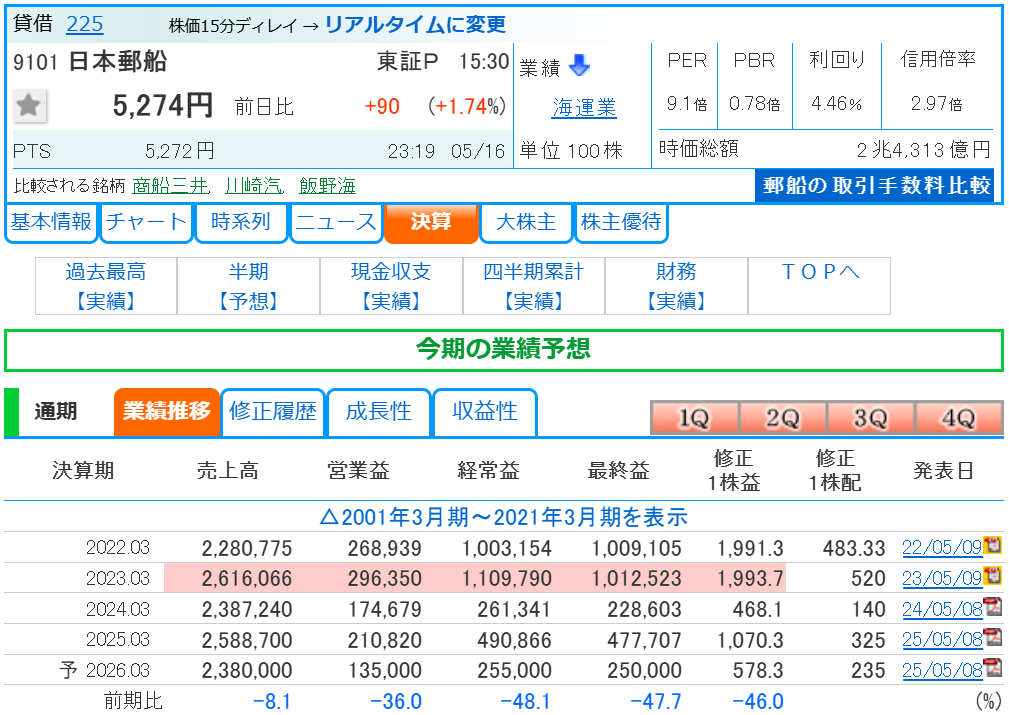1009x715 pixels.
Task: Switch to the 成長性 tab
Action: click(x=378, y=412)
